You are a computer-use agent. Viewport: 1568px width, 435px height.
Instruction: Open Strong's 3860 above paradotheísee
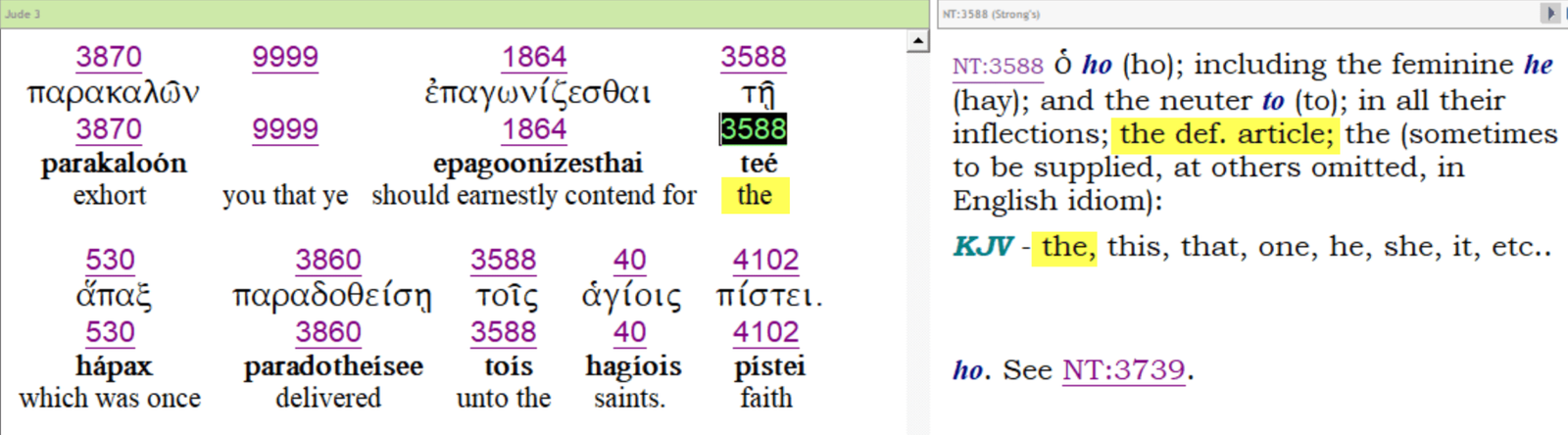click(x=328, y=332)
